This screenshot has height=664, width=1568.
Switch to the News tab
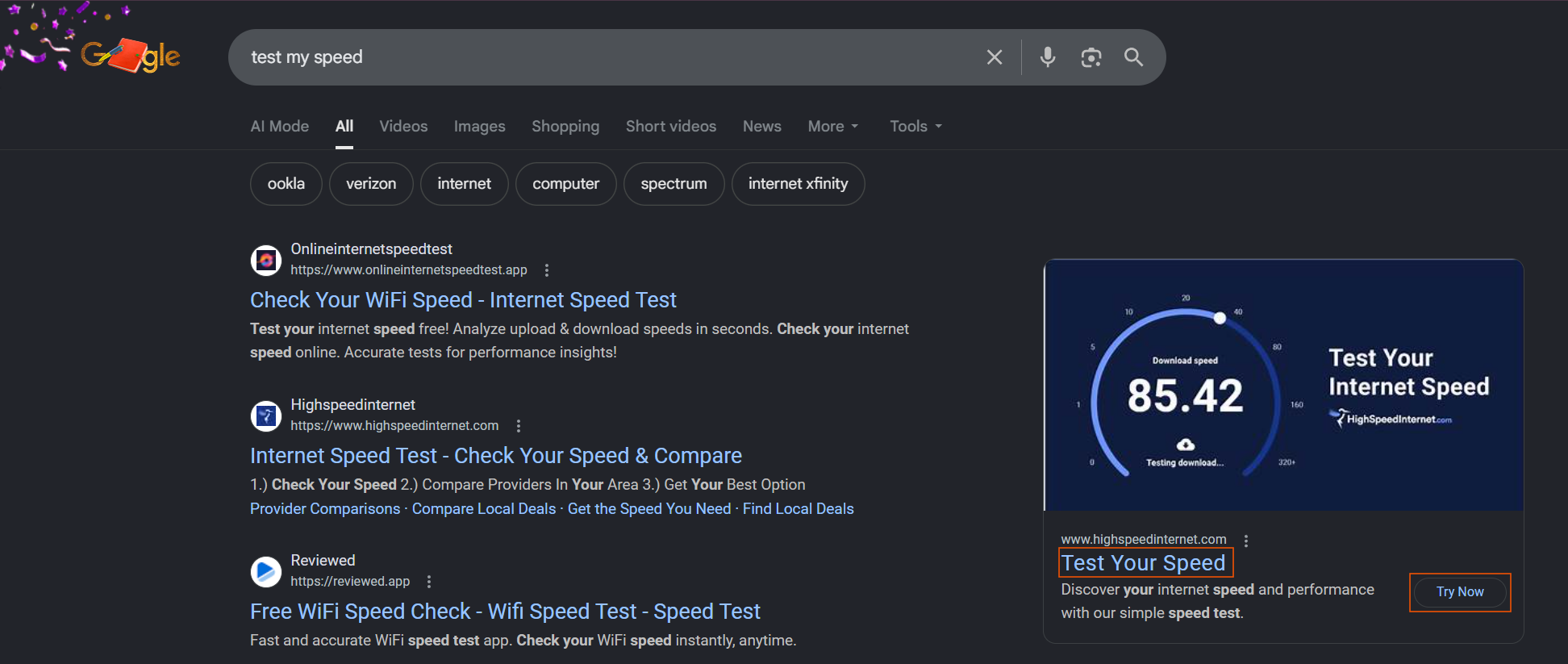[x=762, y=126]
